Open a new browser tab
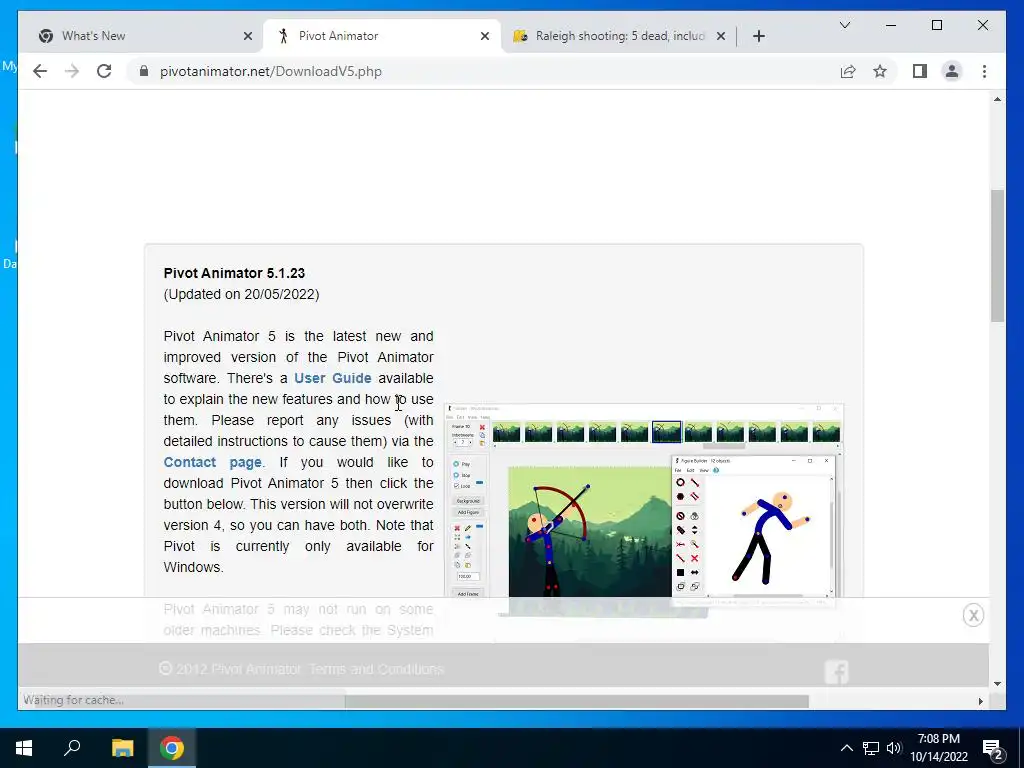The height and width of the screenshot is (768, 1024). point(758,36)
